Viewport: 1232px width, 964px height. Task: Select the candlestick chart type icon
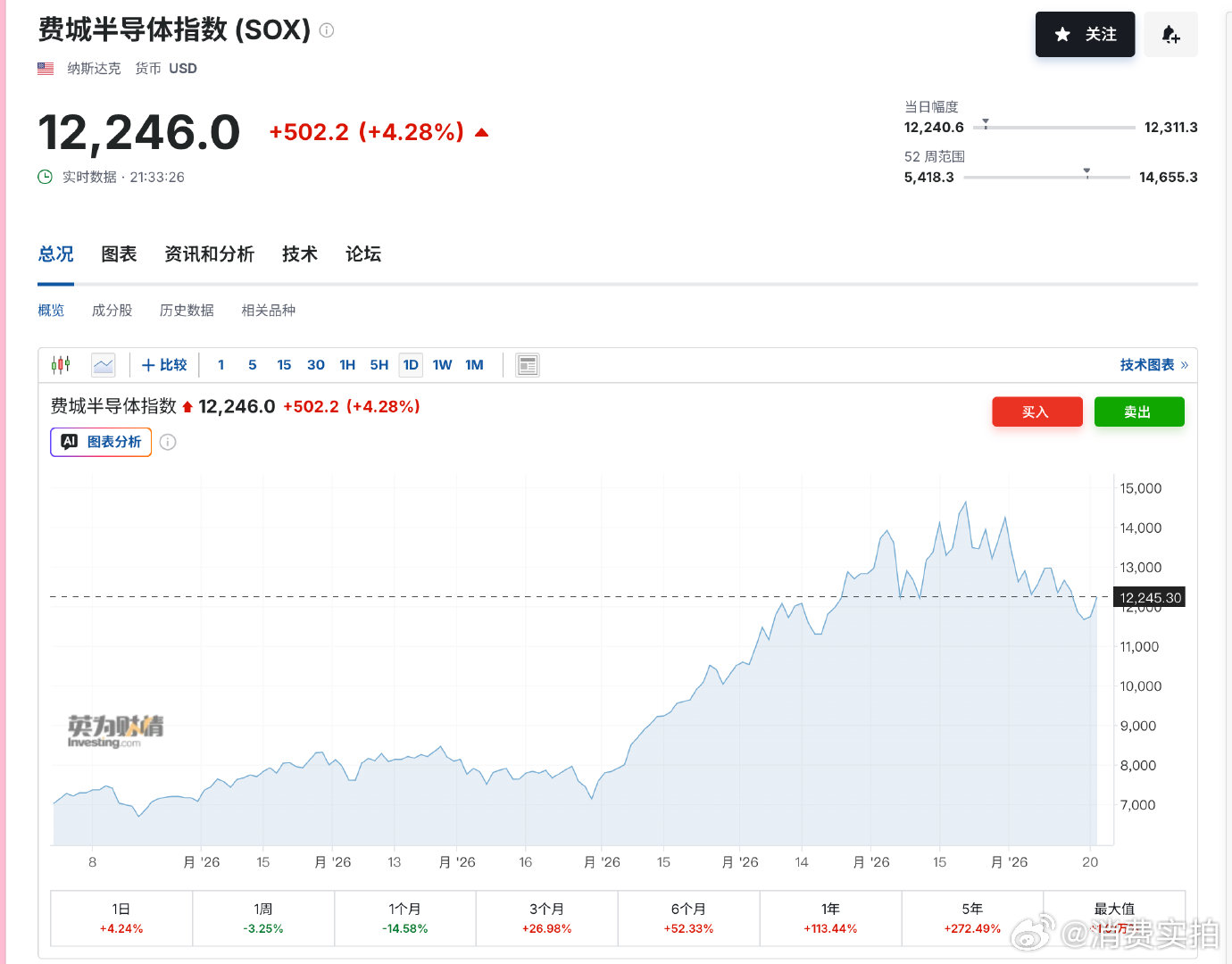[x=61, y=364]
